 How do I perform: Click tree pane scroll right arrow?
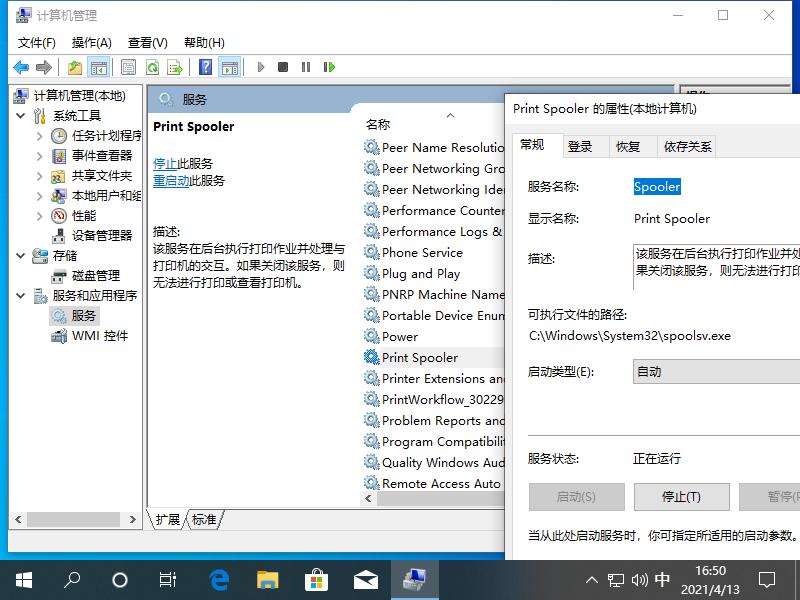click(133, 519)
